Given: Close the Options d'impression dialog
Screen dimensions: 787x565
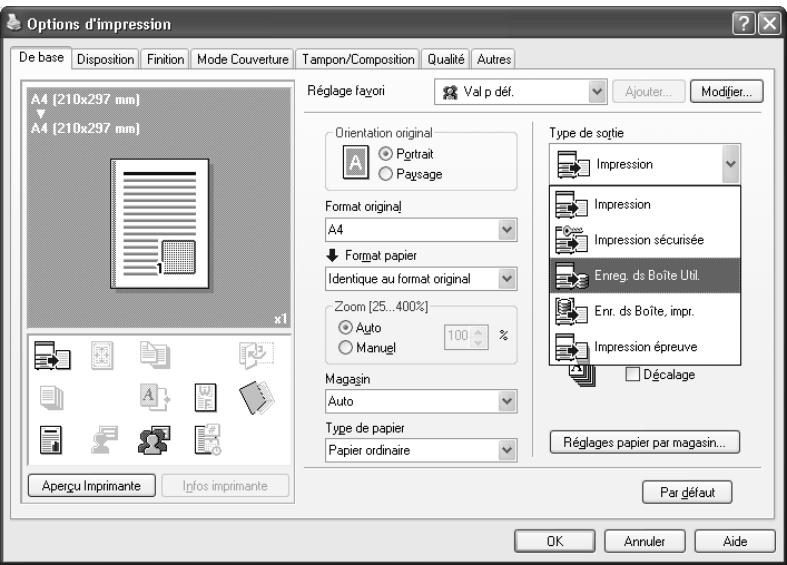Looking at the screenshot, I should (769, 24).
